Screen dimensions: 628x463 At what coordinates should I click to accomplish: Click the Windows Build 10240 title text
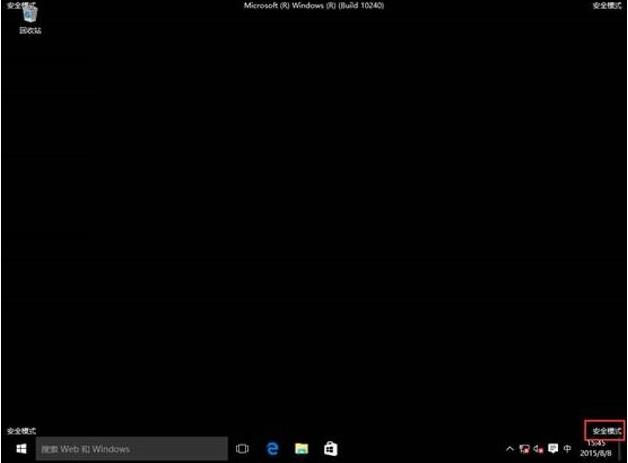coord(313,5)
